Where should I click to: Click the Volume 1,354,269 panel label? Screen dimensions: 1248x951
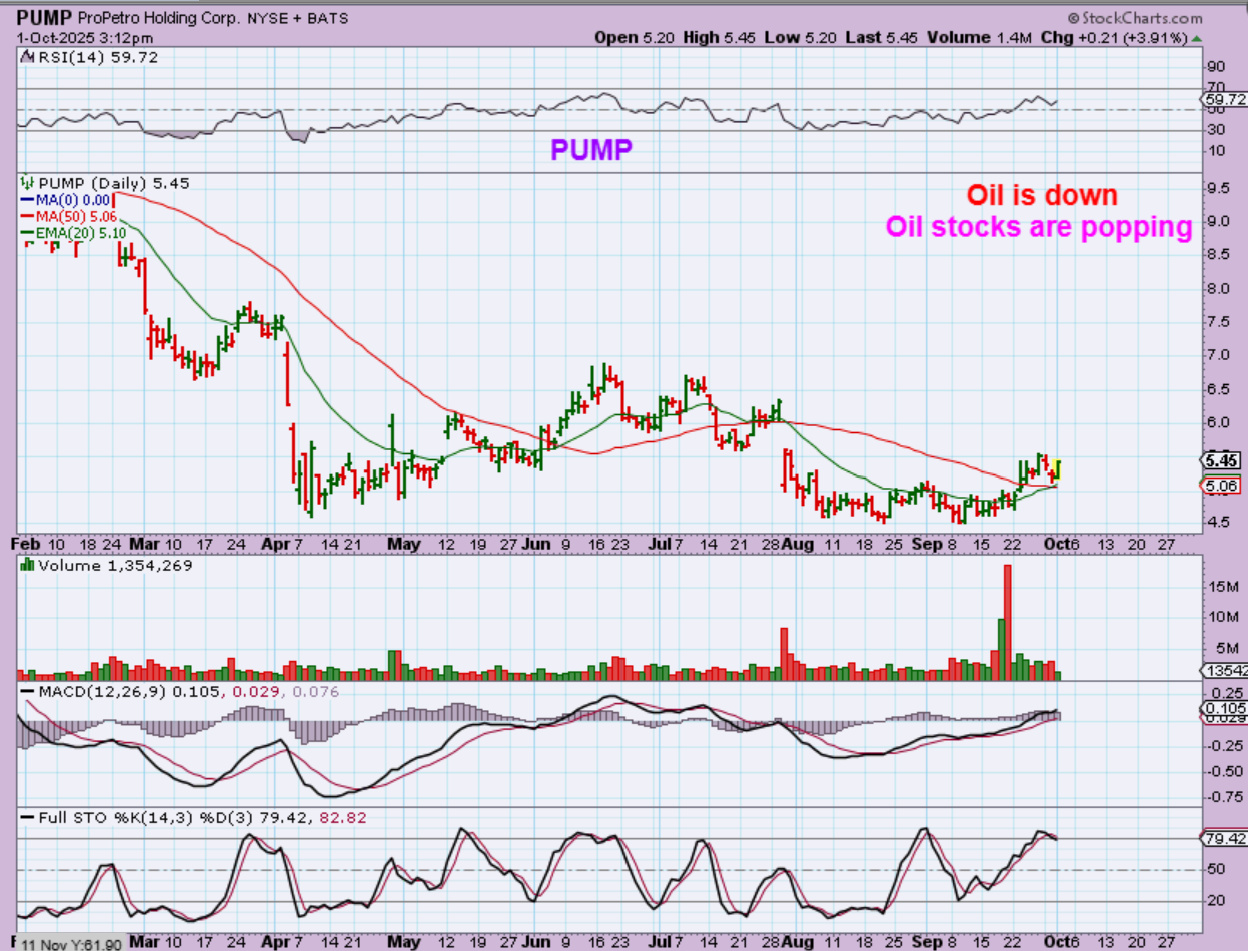(x=115, y=565)
